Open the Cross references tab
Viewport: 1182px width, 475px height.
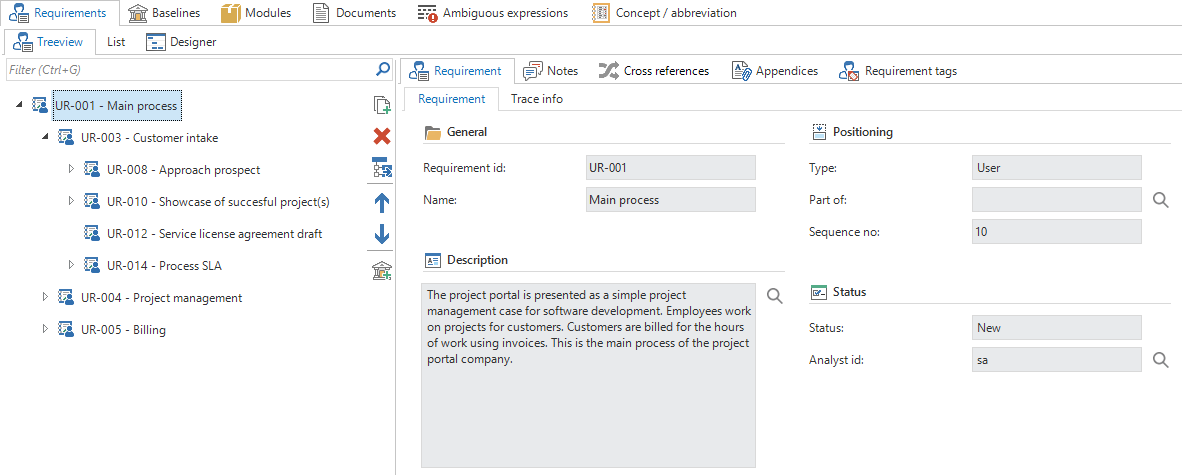click(x=654, y=71)
